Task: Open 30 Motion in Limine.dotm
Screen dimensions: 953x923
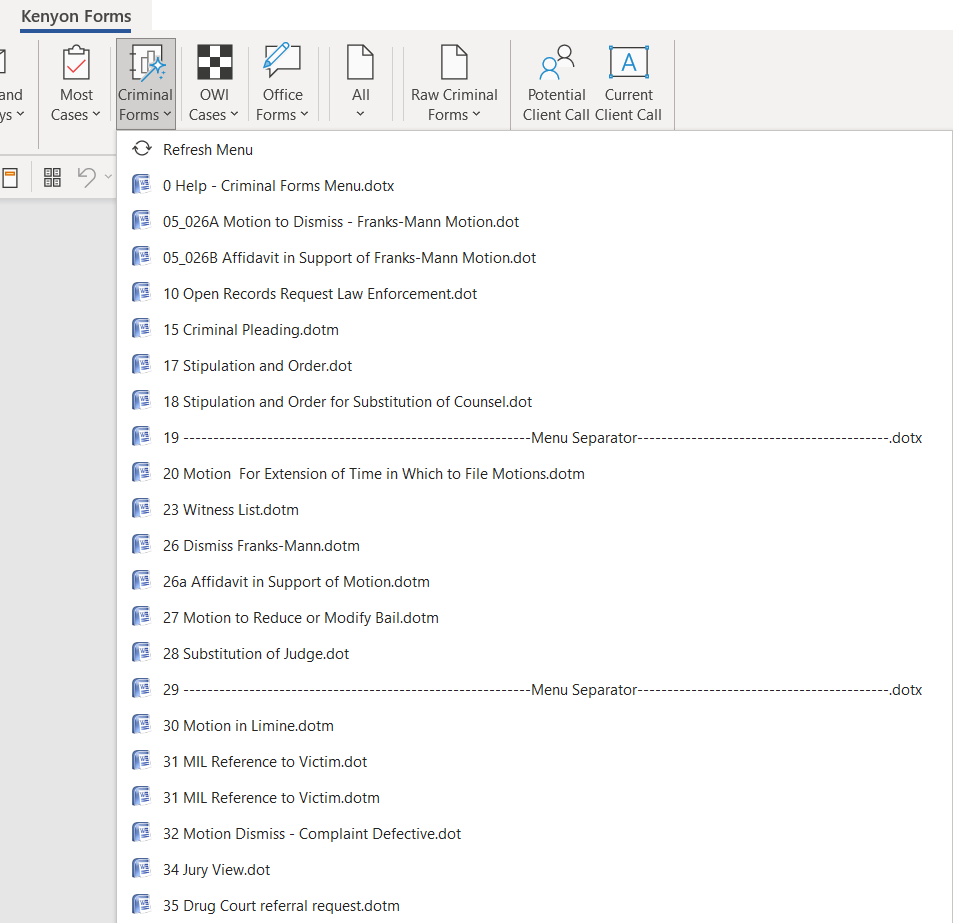Action: coord(534,726)
